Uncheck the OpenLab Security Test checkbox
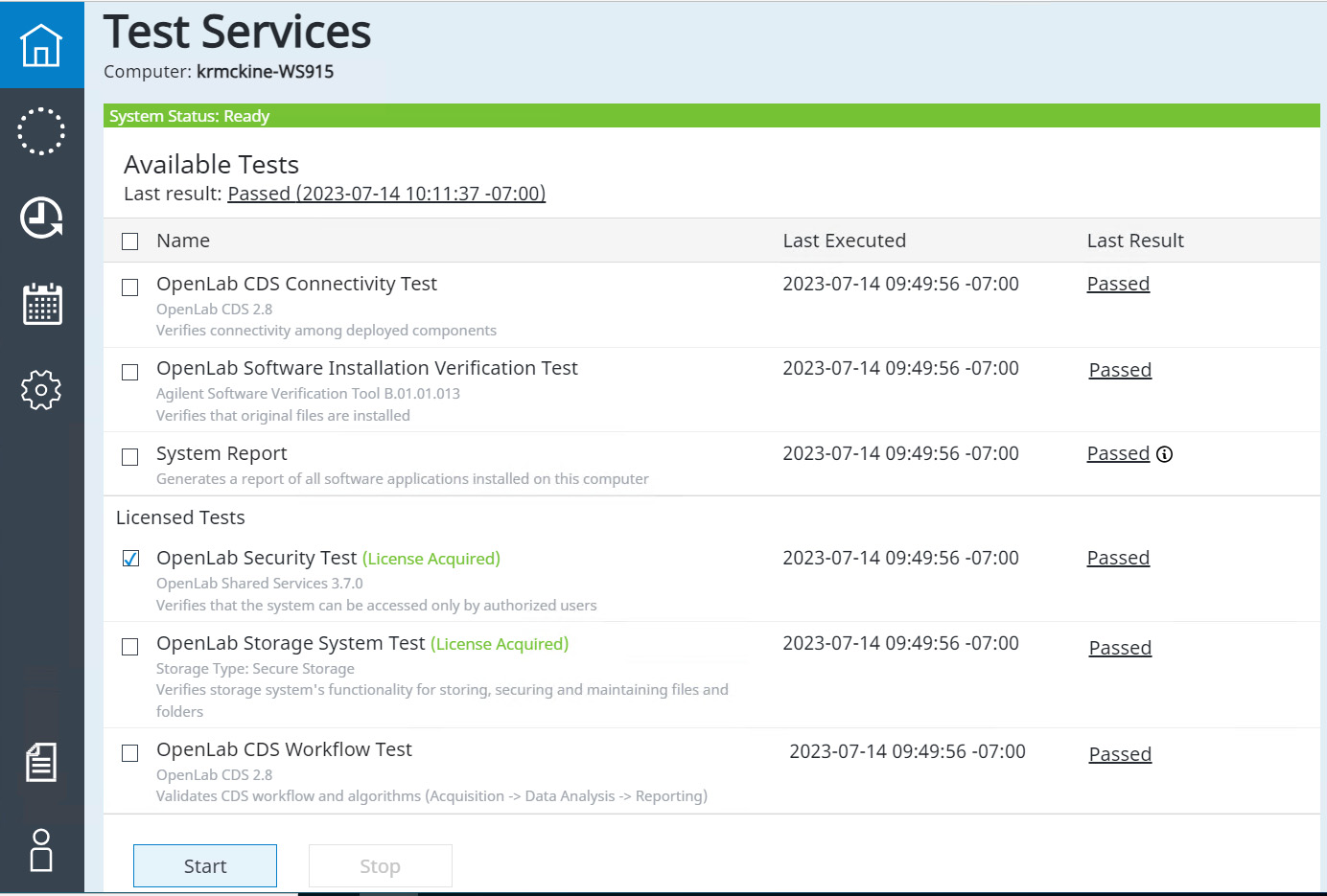The image size is (1327, 896). point(130,559)
